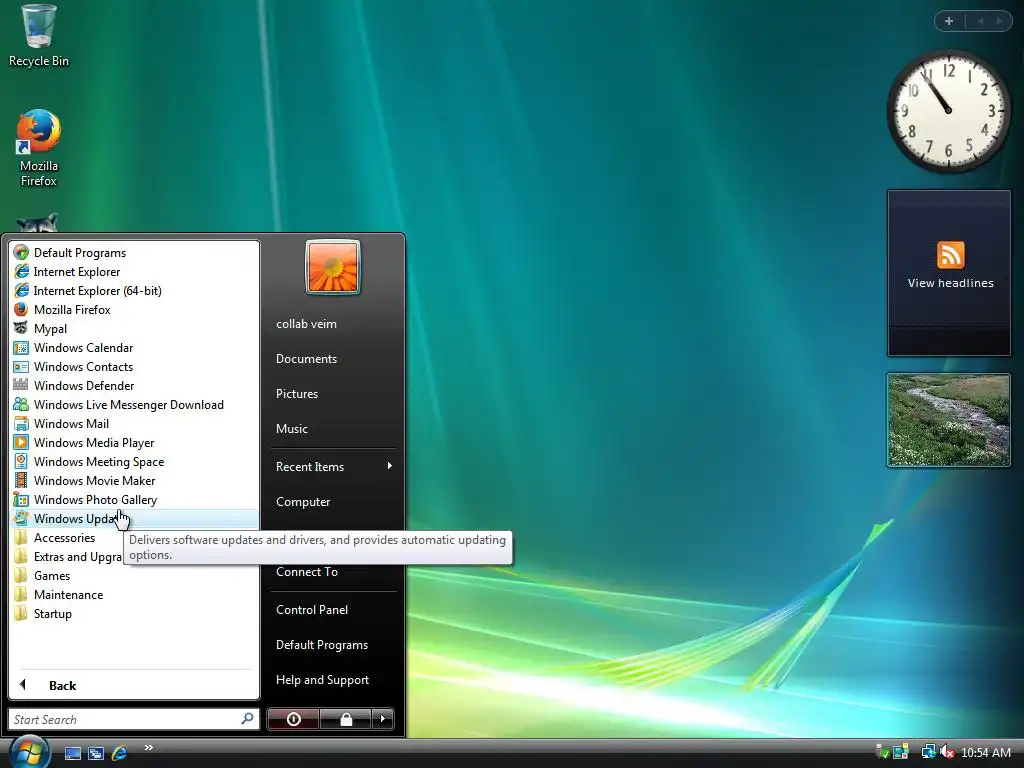Open the collab veim user folder
Viewport: 1024px width, 768px height.
333,324
